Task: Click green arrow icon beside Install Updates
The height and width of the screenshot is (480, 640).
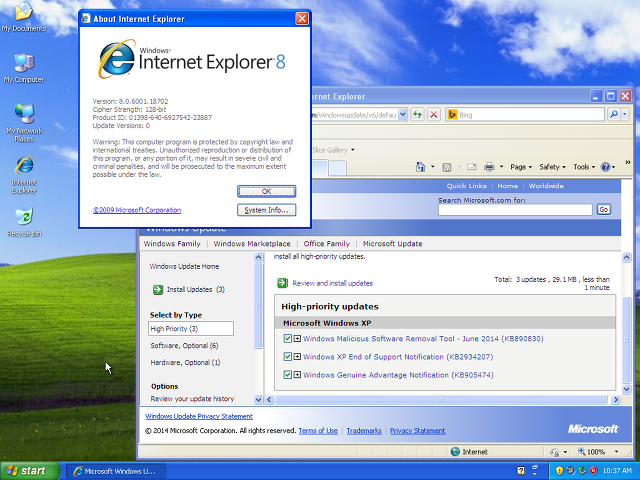Action: (158, 289)
